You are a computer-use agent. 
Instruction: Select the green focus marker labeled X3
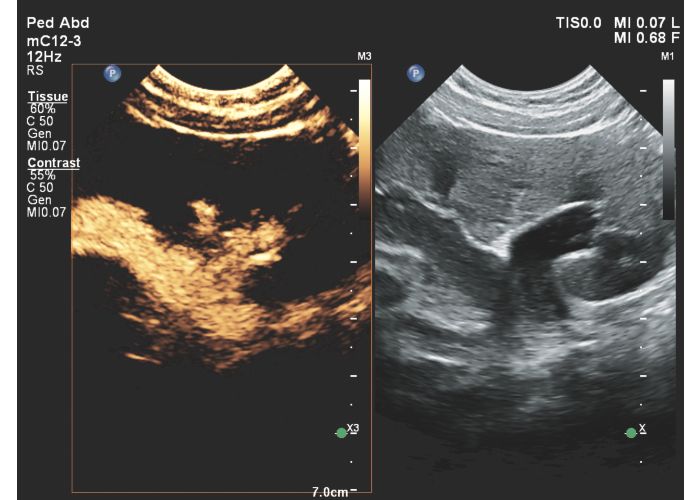point(341,432)
